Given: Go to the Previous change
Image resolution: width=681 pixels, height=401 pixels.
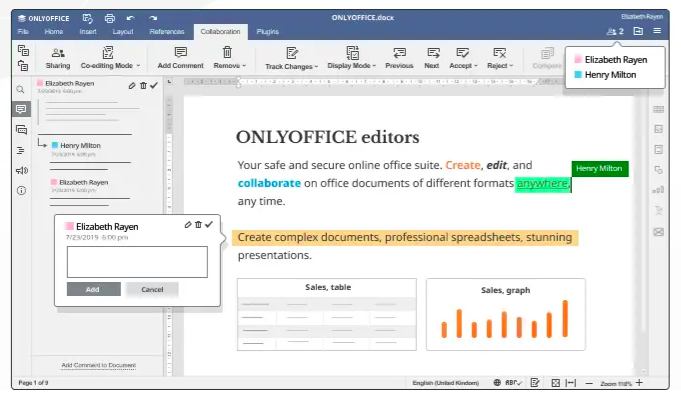Looking at the screenshot, I should pos(399,58).
